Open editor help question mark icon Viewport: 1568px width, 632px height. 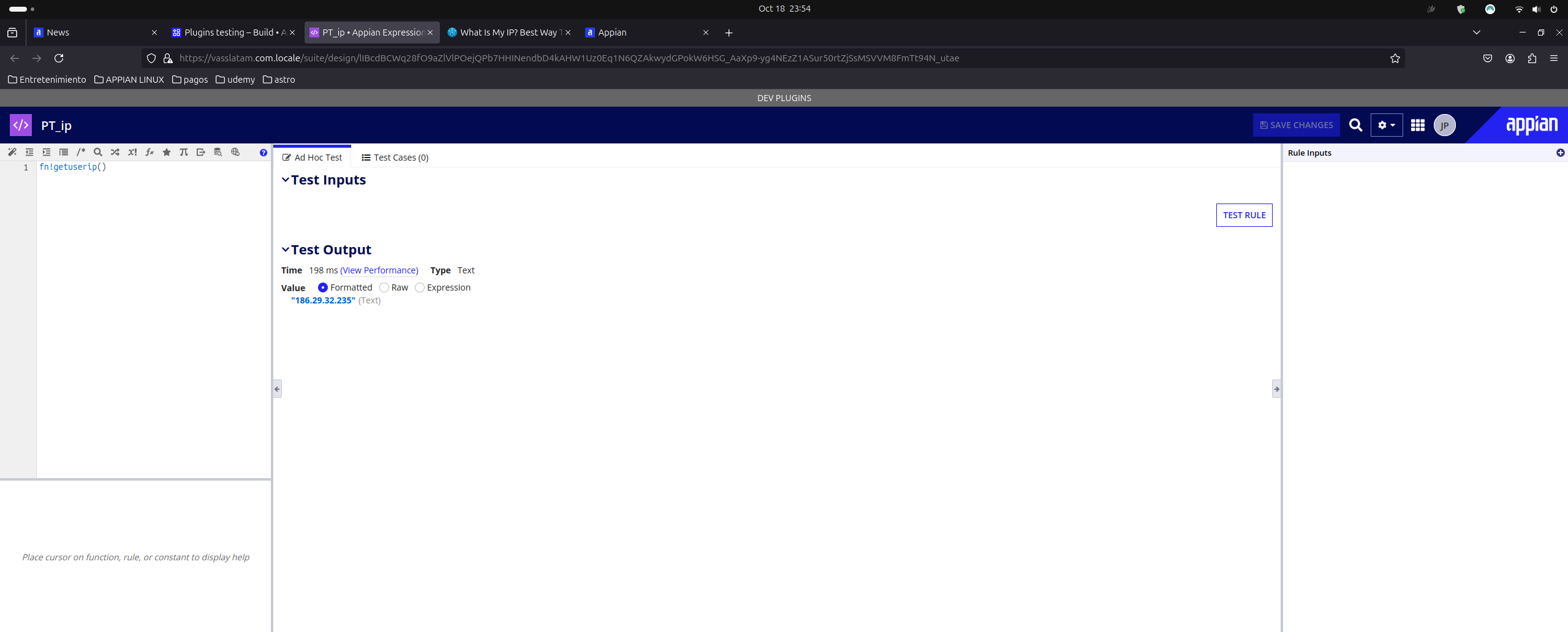point(263,153)
